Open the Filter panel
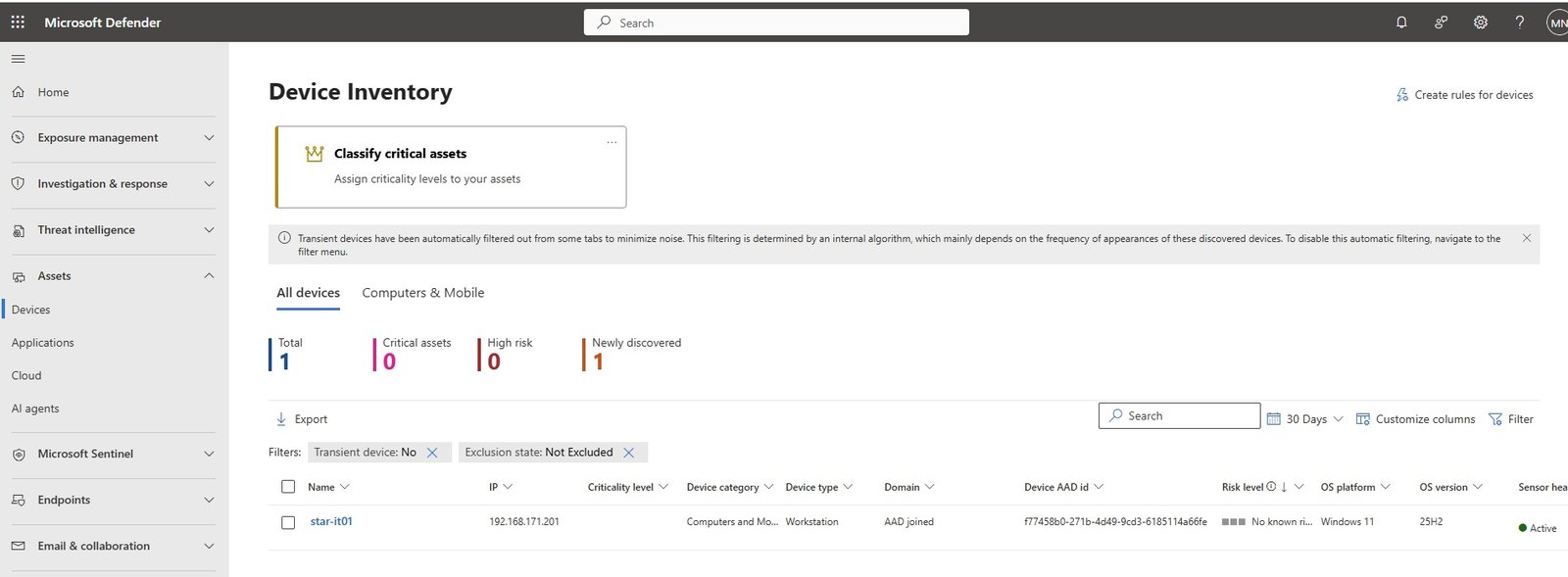1568x577 pixels. (1510, 419)
